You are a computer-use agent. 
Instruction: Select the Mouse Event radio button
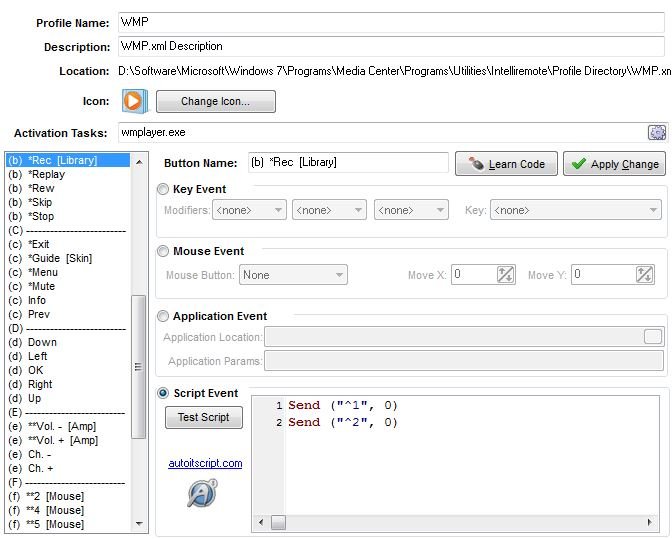click(x=163, y=251)
